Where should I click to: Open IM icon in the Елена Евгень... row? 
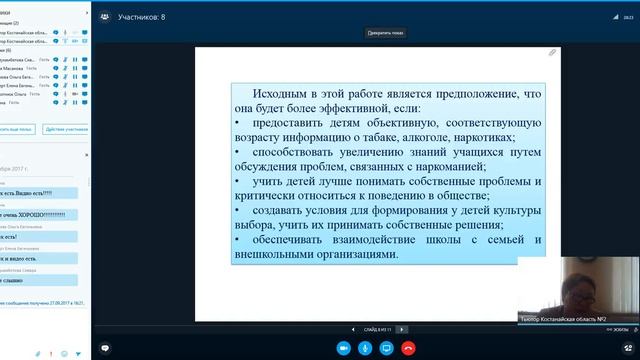(x=56, y=85)
